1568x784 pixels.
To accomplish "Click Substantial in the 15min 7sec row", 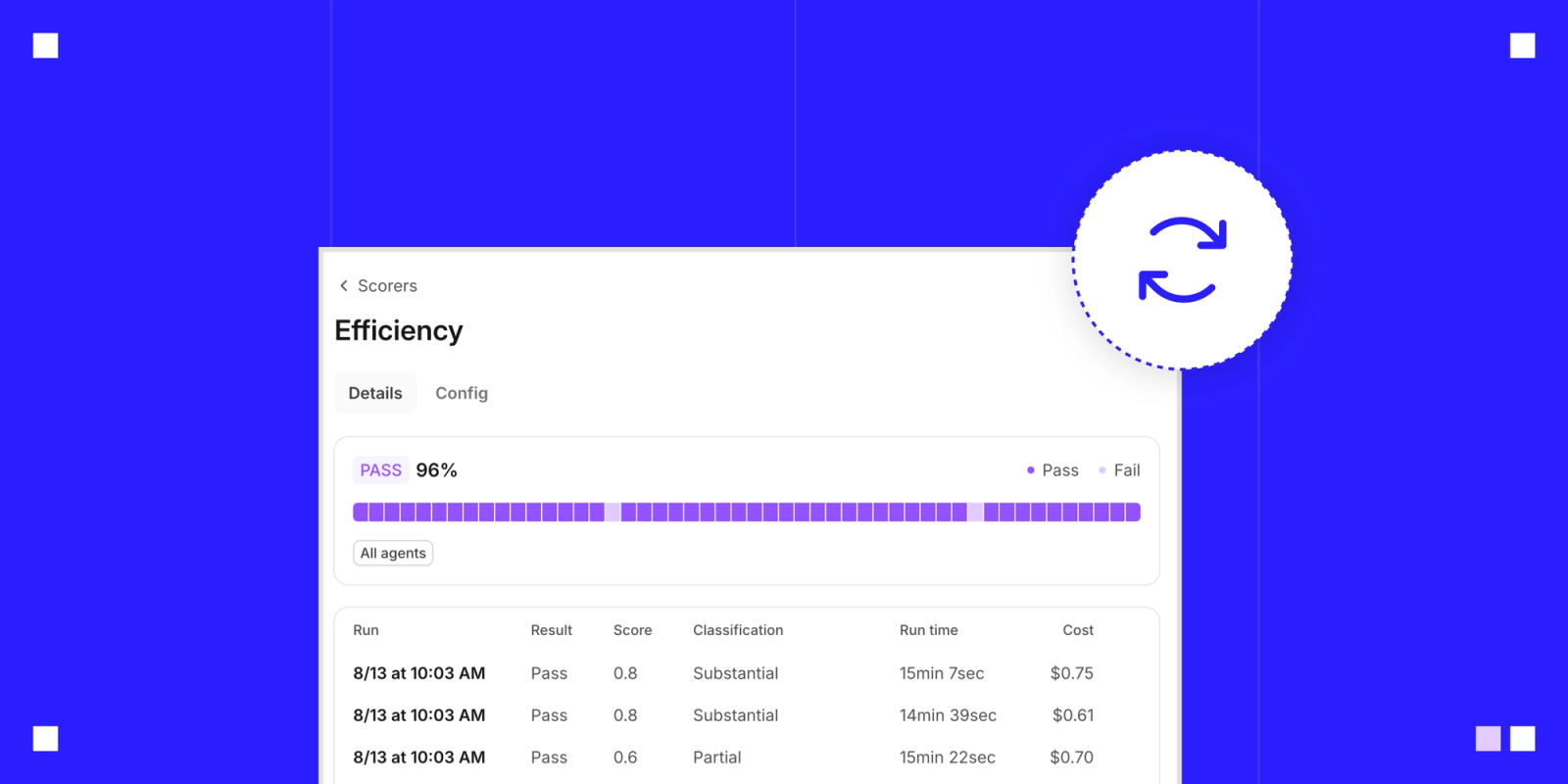I will [736, 673].
